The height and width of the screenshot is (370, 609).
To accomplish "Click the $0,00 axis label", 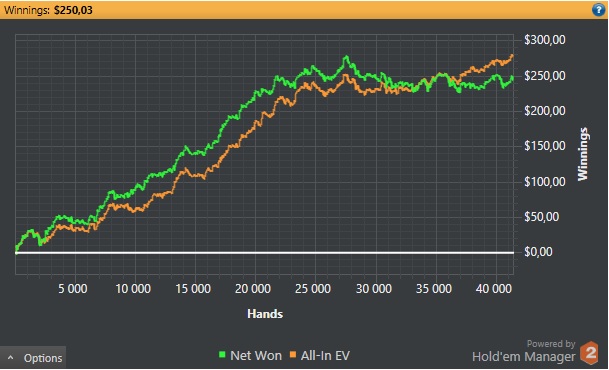I will 538,252.
